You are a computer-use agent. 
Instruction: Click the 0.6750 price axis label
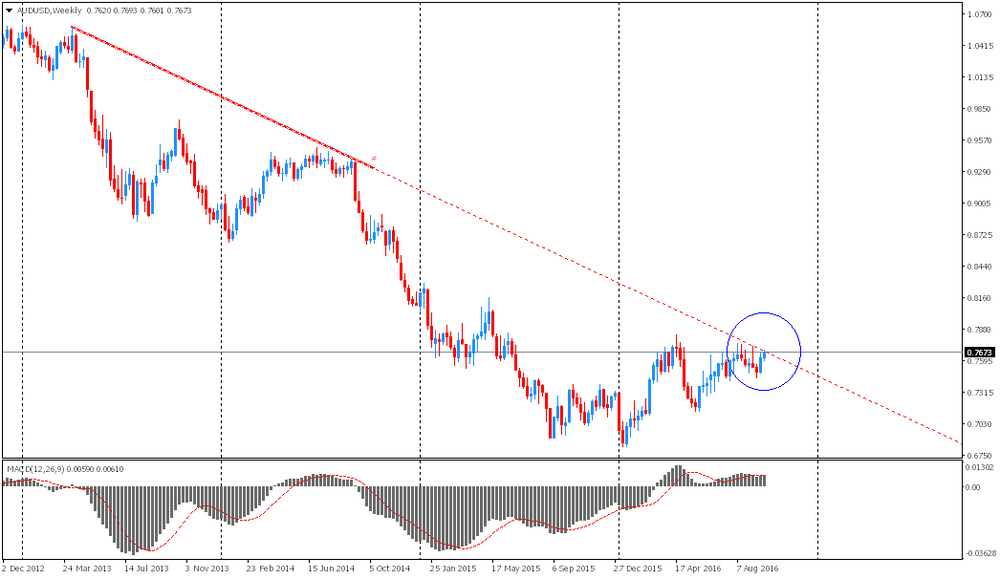980,456
